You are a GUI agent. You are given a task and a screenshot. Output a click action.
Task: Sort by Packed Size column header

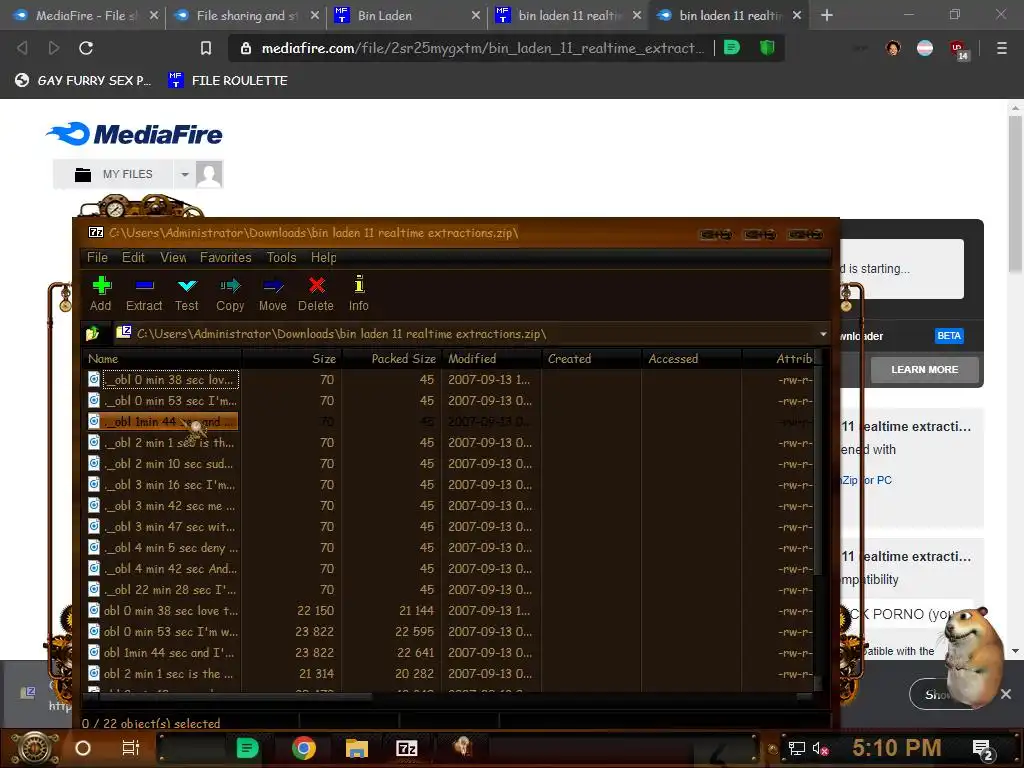[392, 359]
